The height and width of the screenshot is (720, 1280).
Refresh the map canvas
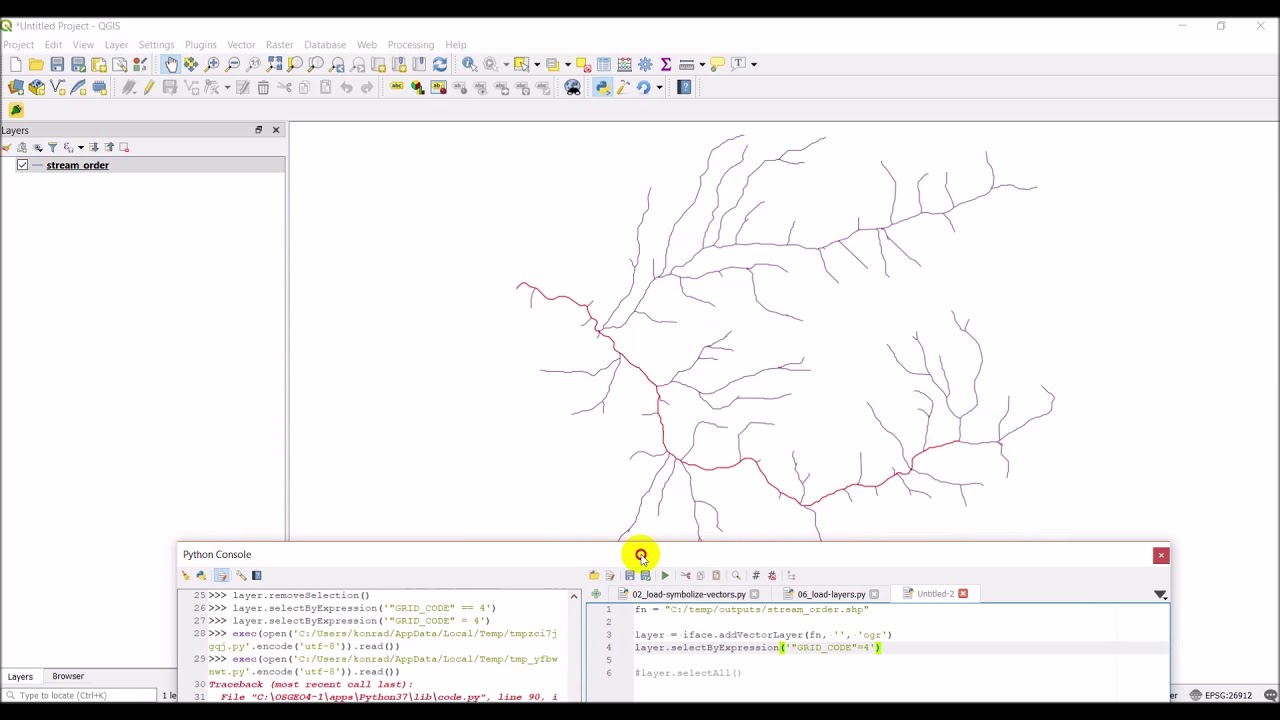(x=440, y=64)
